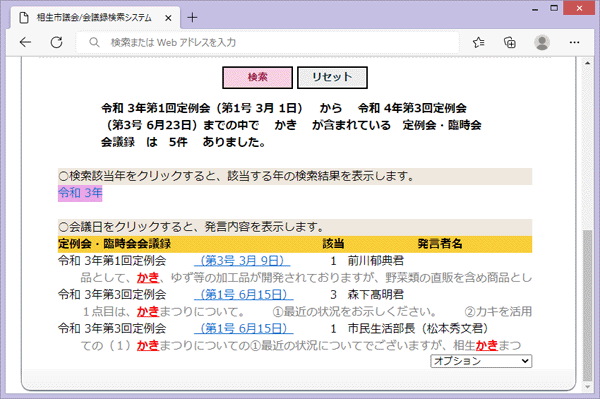This screenshot has width=600, height=399.
Task: Click the 令和 3年 year link
Action: tap(80, 193)
